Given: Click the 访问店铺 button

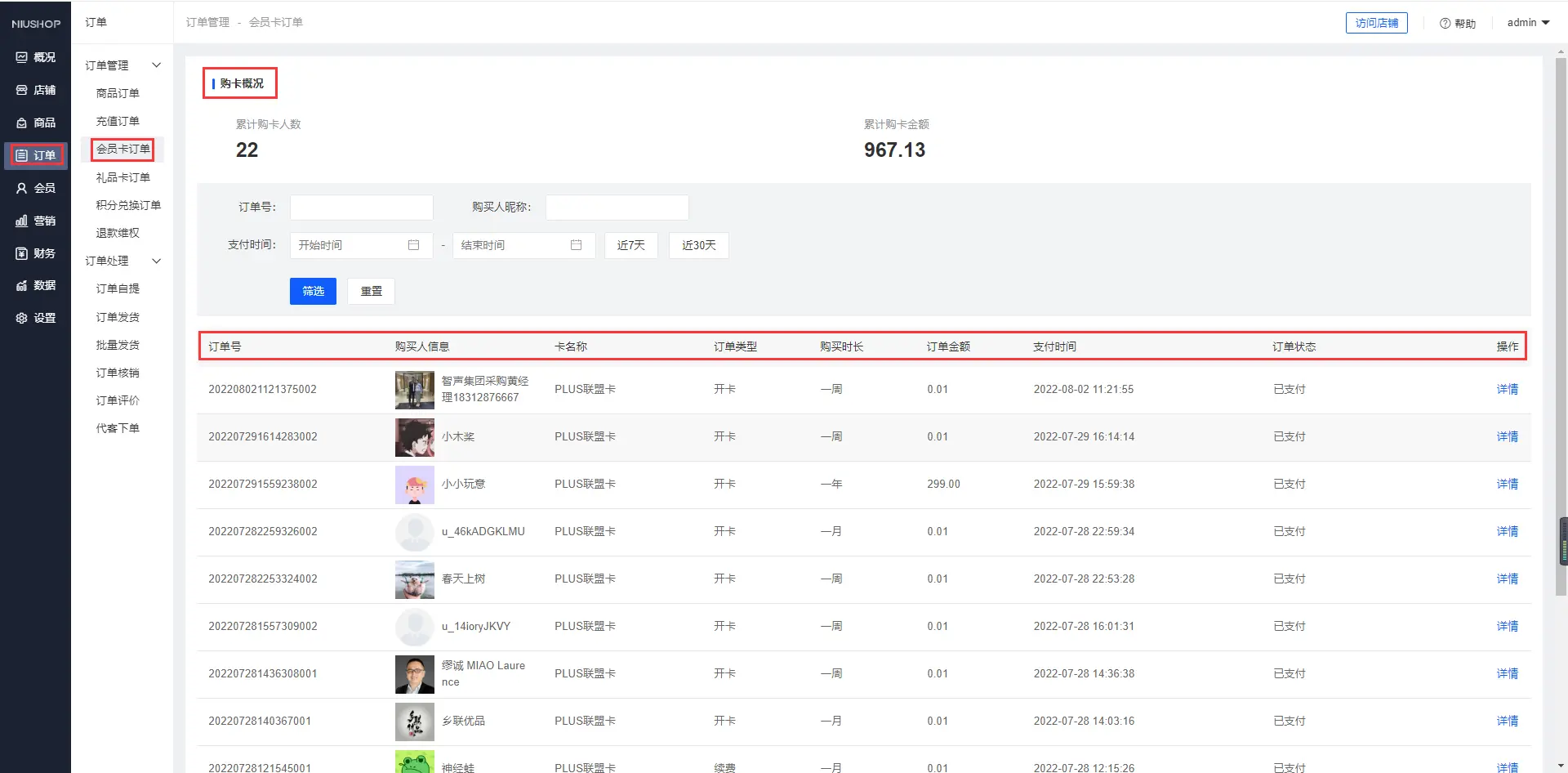Looking at the screenshot, I should click(x=1376, y=23).
